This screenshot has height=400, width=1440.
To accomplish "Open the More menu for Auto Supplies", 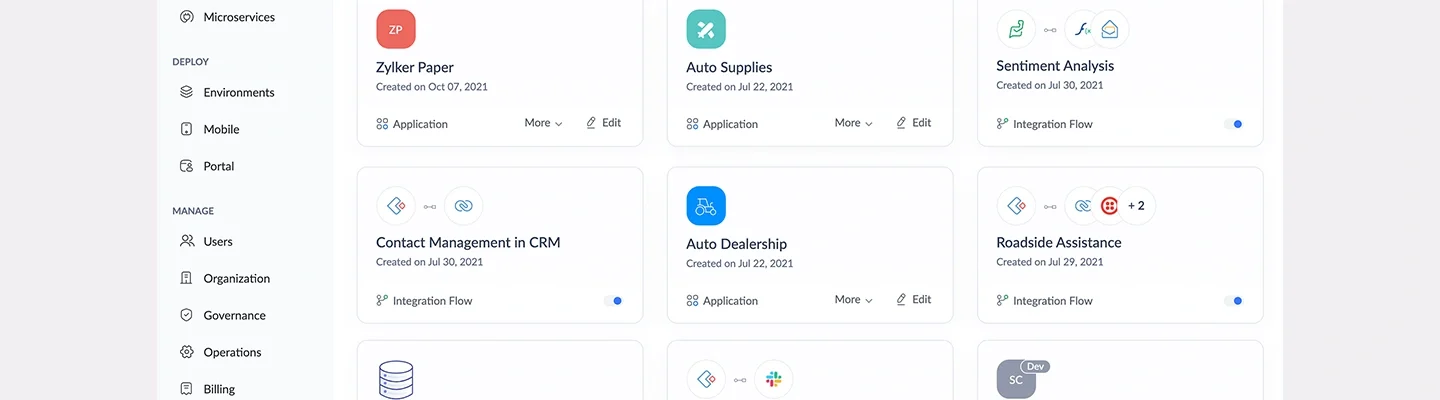I will pyautogui.click(x=853, y=123).
